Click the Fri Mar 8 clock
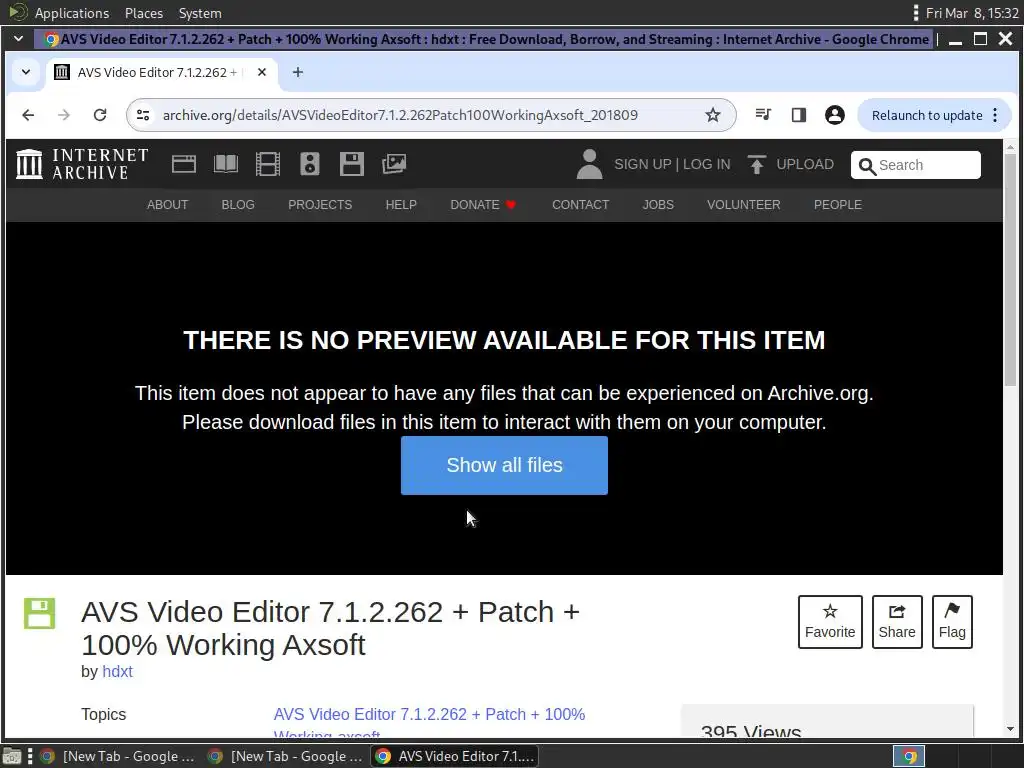The width and height of the screenshot is (1024, 768). 972,13
